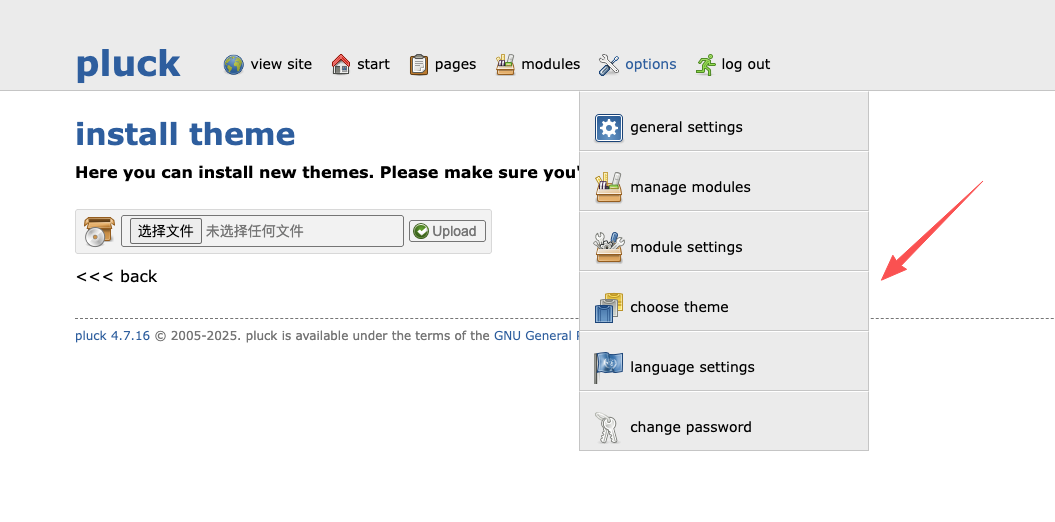Open language settings menu item

[x=692, y=368]
